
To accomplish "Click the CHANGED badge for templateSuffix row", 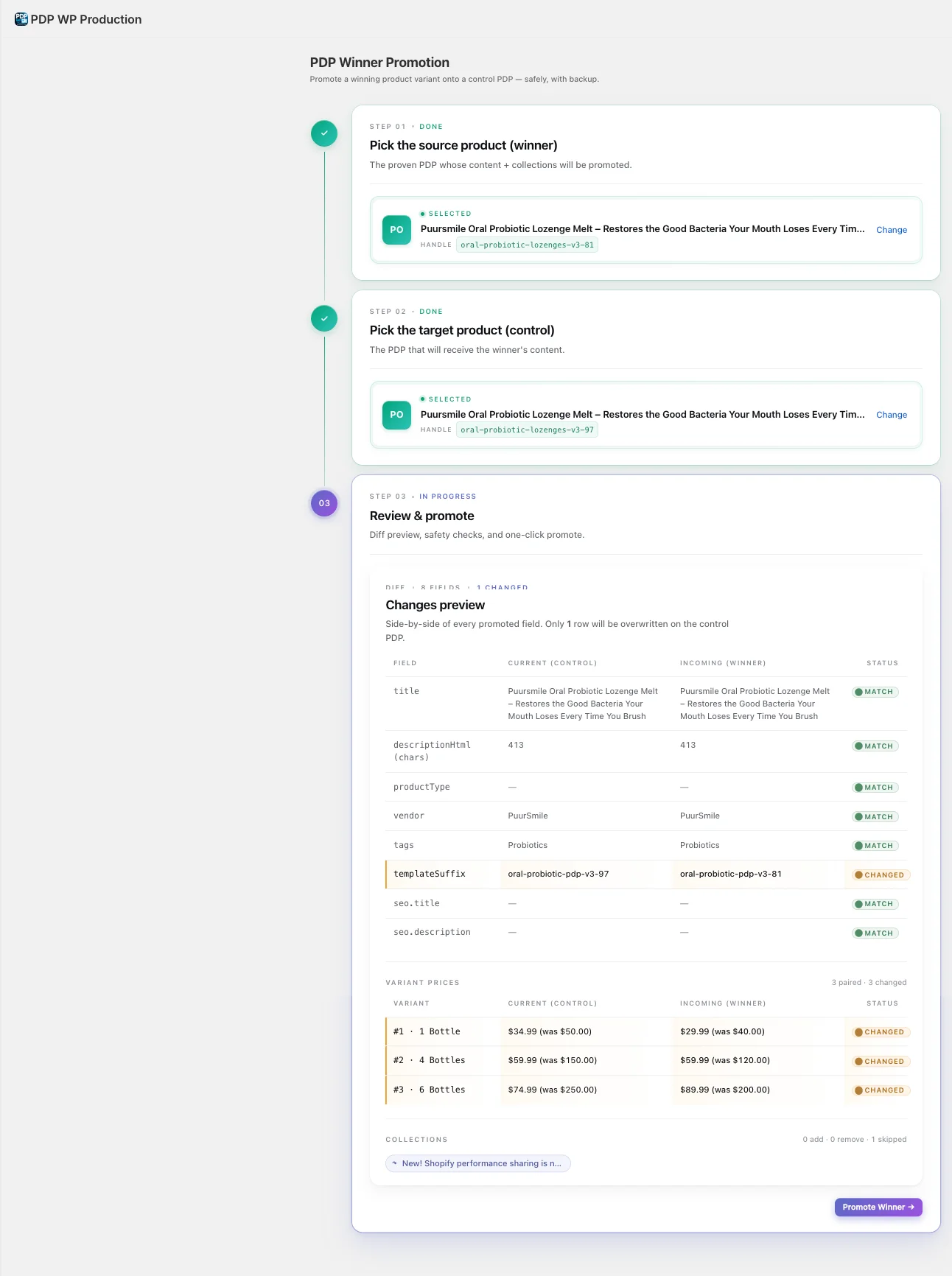I will pos(881,874).
